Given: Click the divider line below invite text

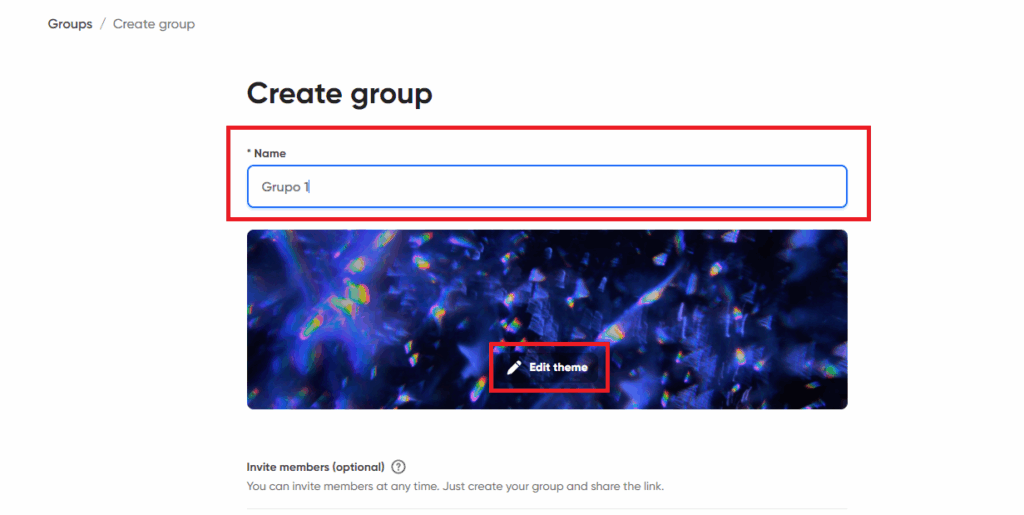Looking at the screenshot, I should coord(547,508).
